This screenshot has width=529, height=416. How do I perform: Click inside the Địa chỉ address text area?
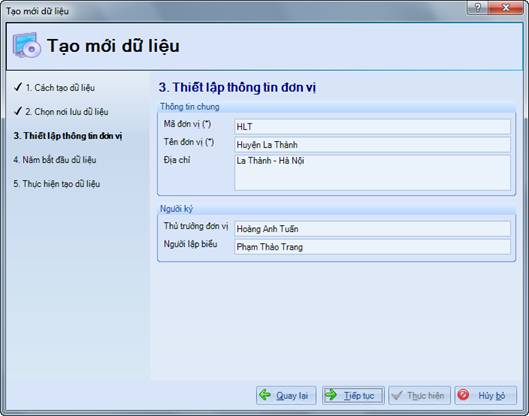point(372,173)
